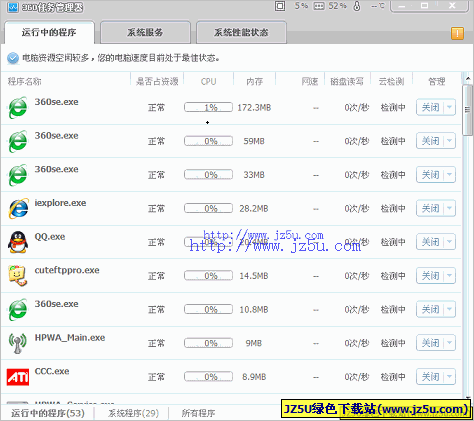Click 关闭 for HPWA_Main.exe
Viewport: 474px width, 421px height.
[x=430, y=343]
